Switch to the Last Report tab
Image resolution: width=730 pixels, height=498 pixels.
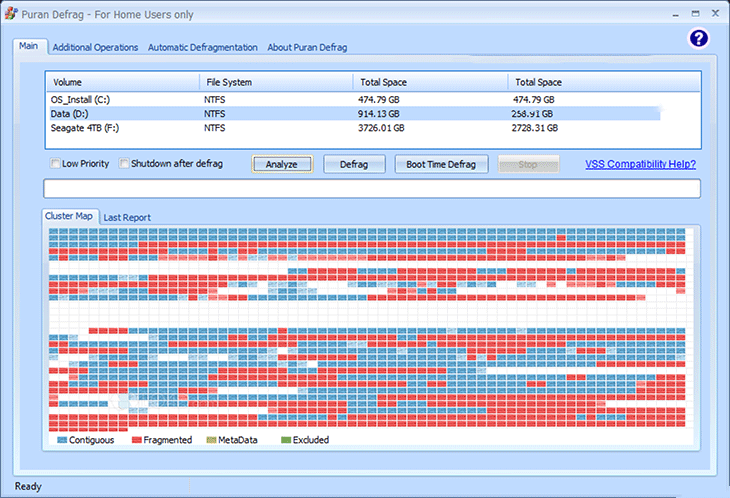(127, 217)
